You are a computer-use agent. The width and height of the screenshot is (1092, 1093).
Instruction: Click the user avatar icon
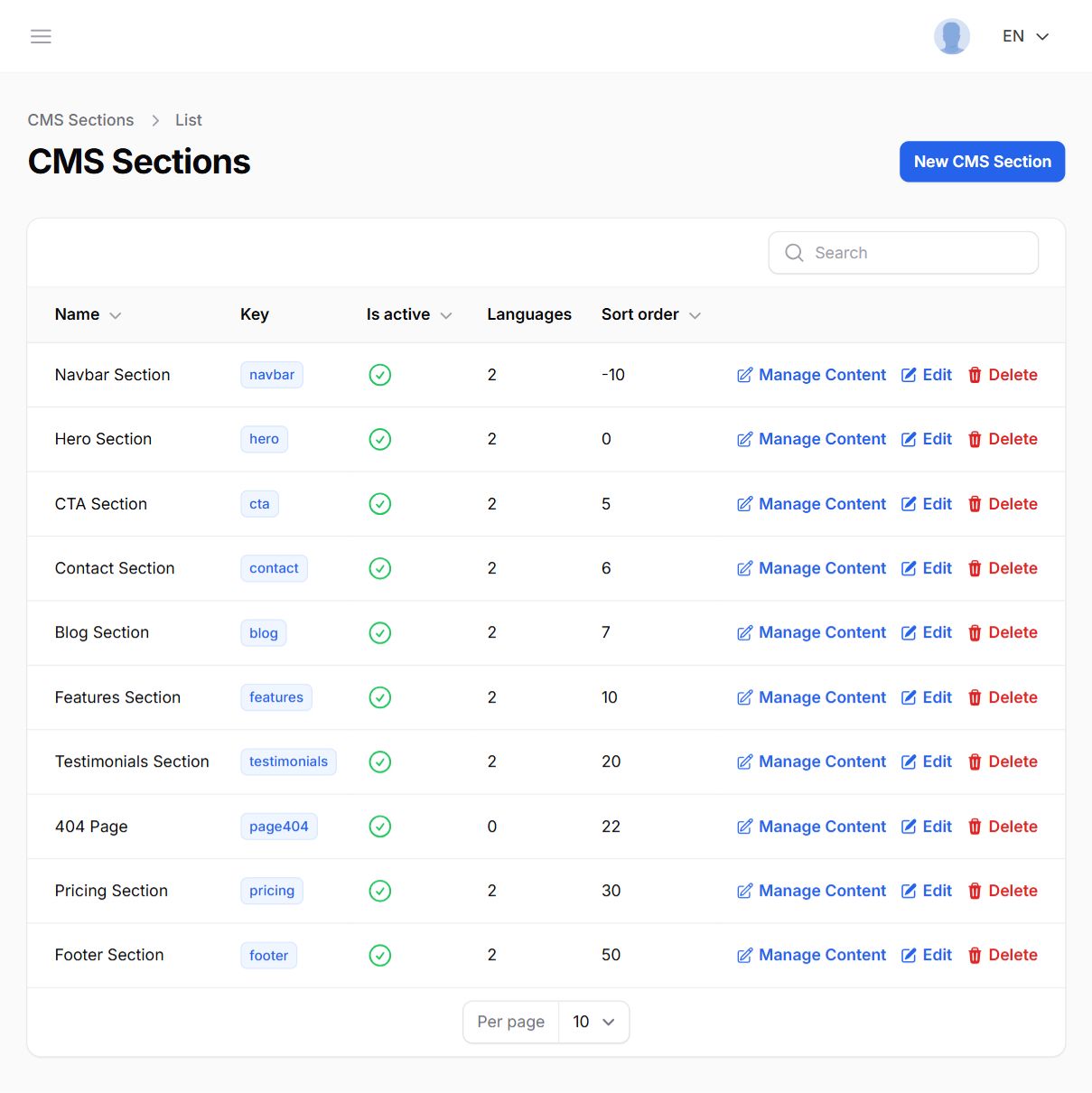tap(951, 36)
